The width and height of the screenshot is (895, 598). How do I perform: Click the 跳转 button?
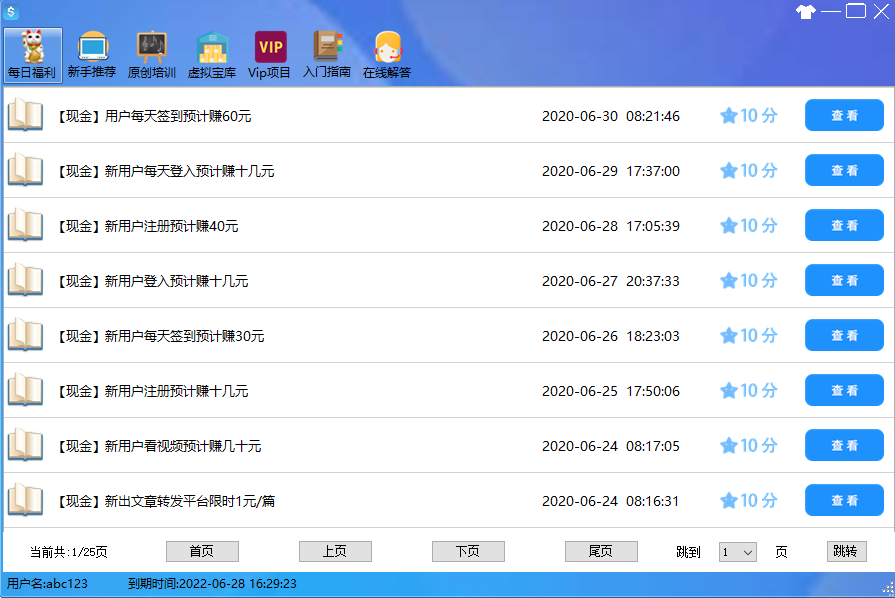click(846, 551)
